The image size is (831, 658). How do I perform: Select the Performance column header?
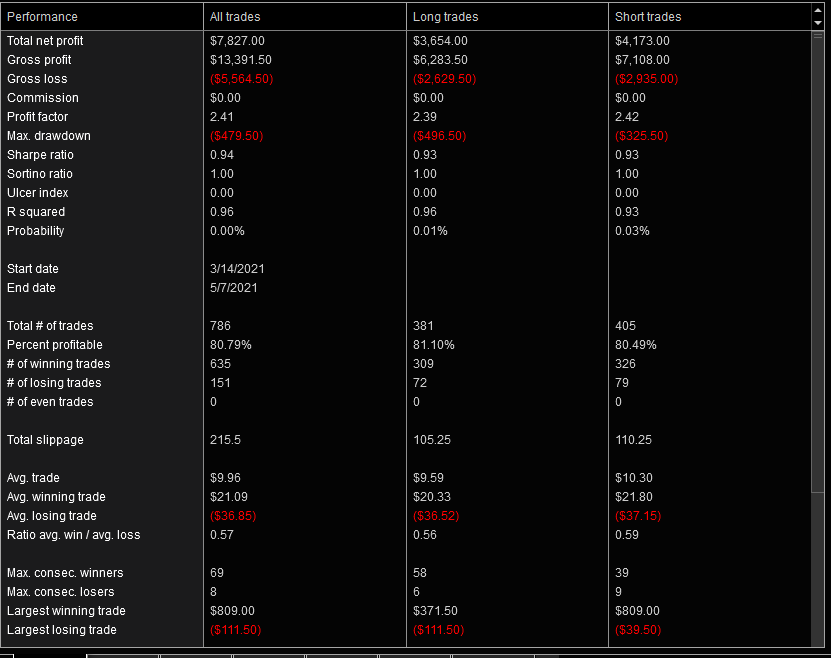pos(42,17)
